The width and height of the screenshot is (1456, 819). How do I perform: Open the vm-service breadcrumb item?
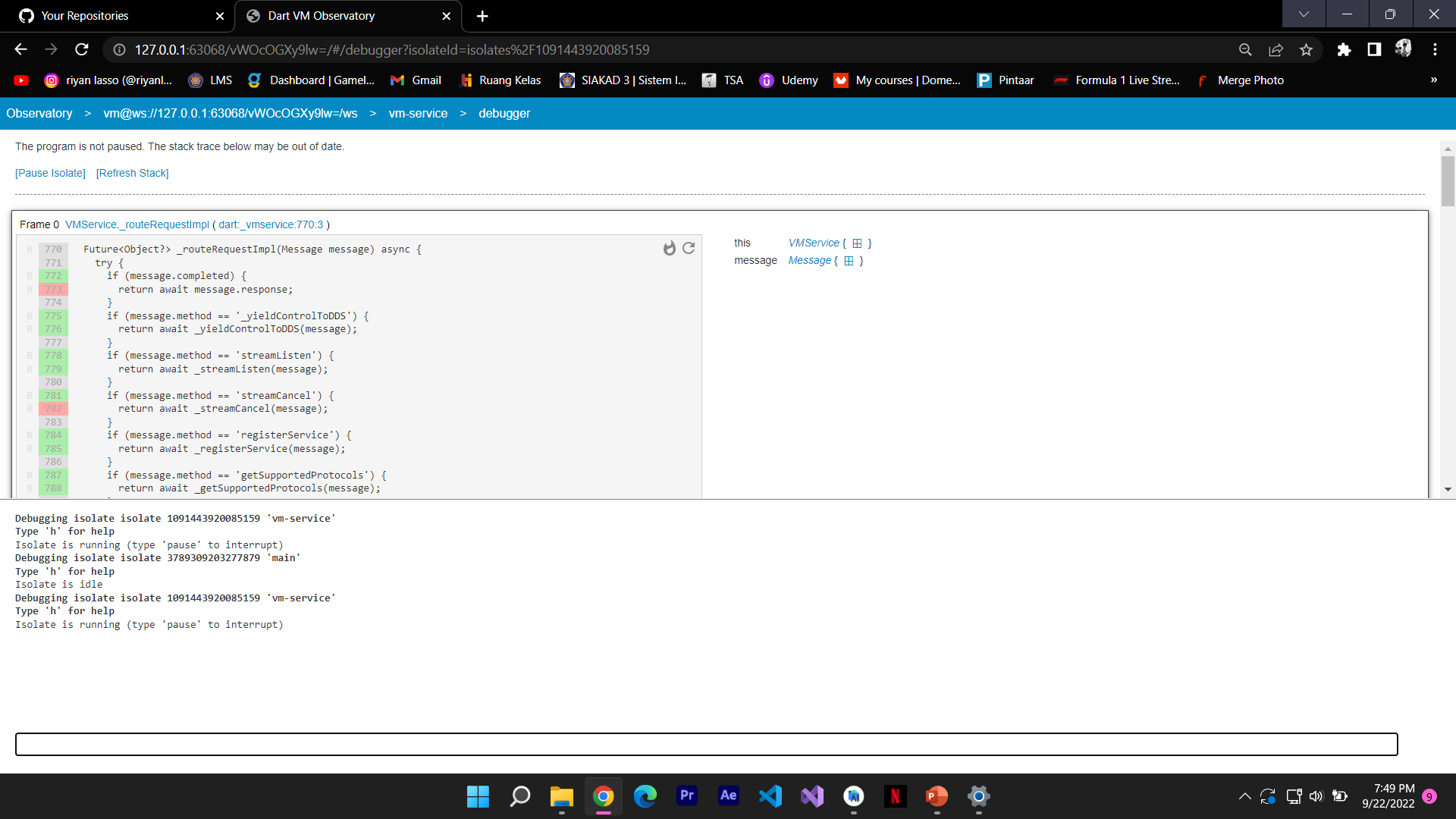[418, 114]
